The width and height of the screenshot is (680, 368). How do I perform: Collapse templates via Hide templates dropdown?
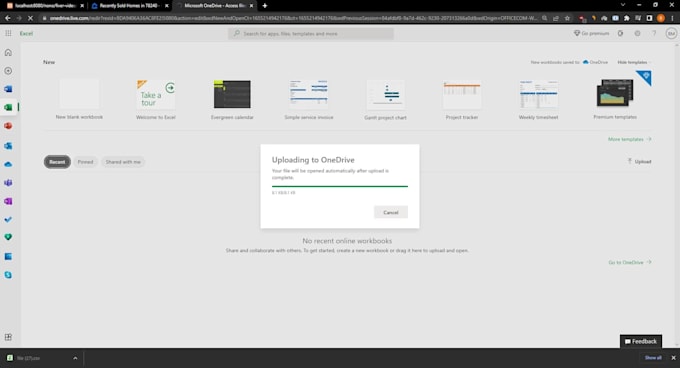634,62
